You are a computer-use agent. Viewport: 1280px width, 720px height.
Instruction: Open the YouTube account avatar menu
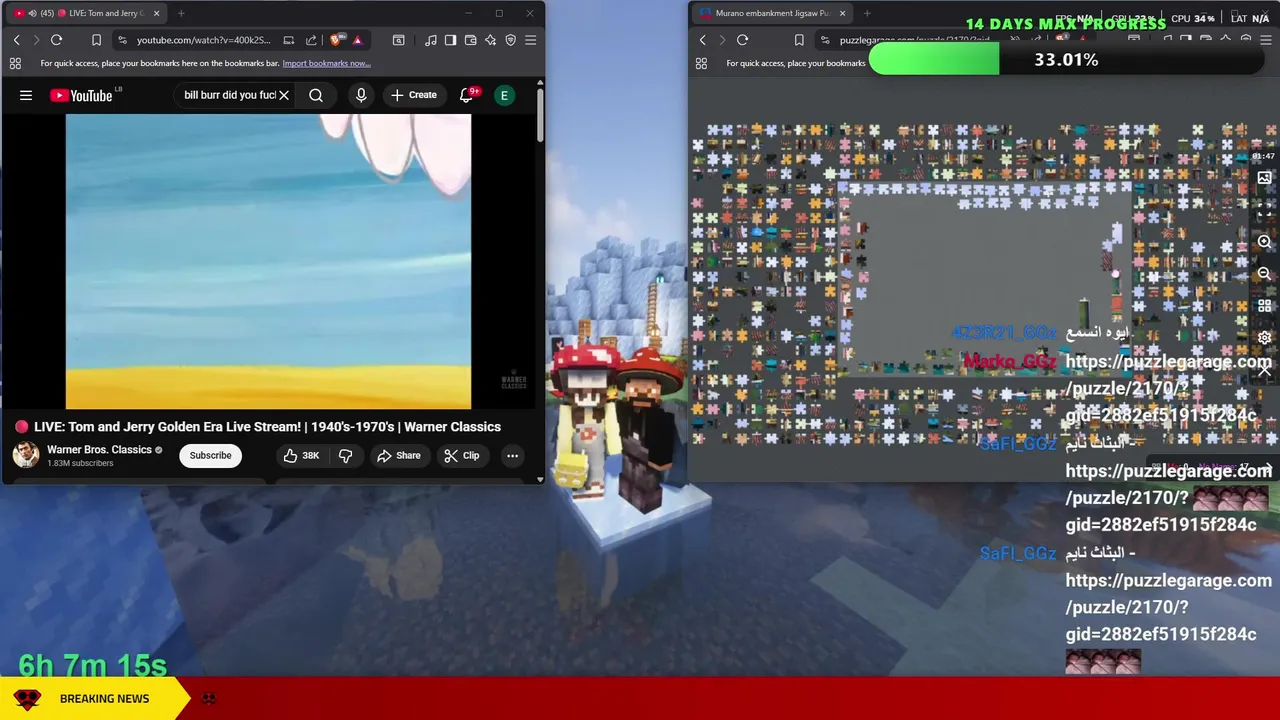[505, 95]
